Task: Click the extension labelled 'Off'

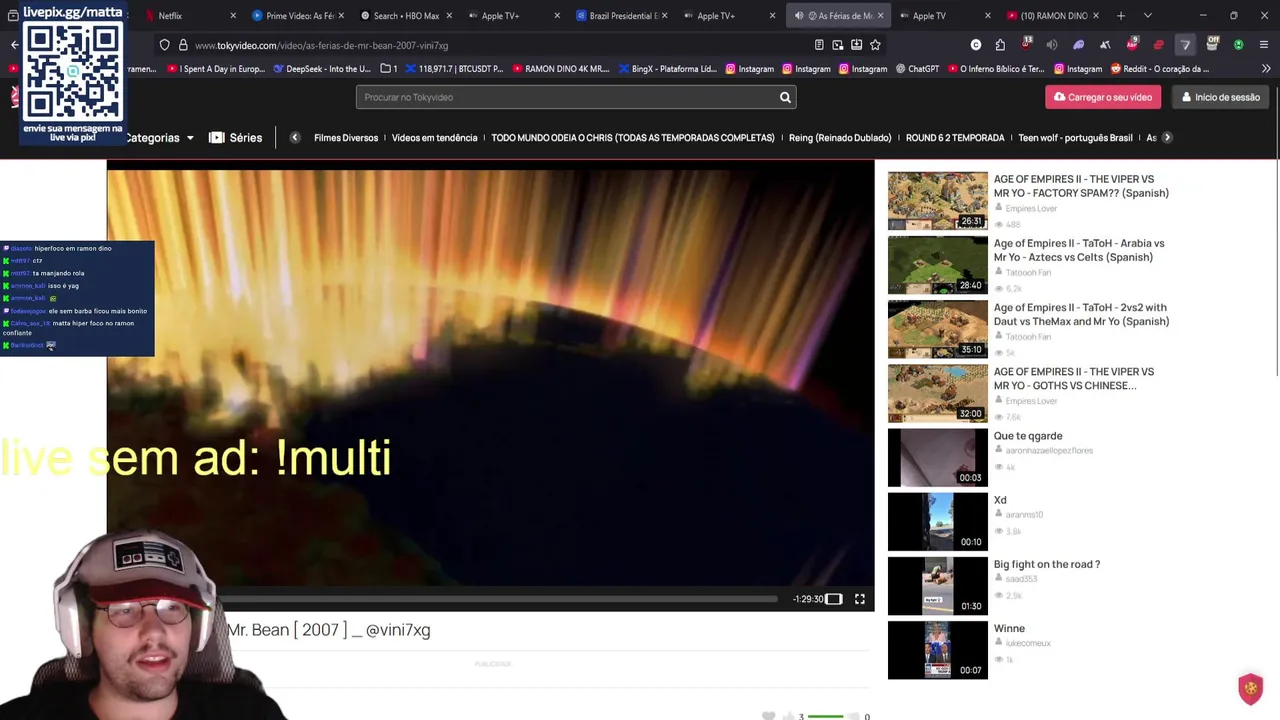Action: [x=1212, y=44]
